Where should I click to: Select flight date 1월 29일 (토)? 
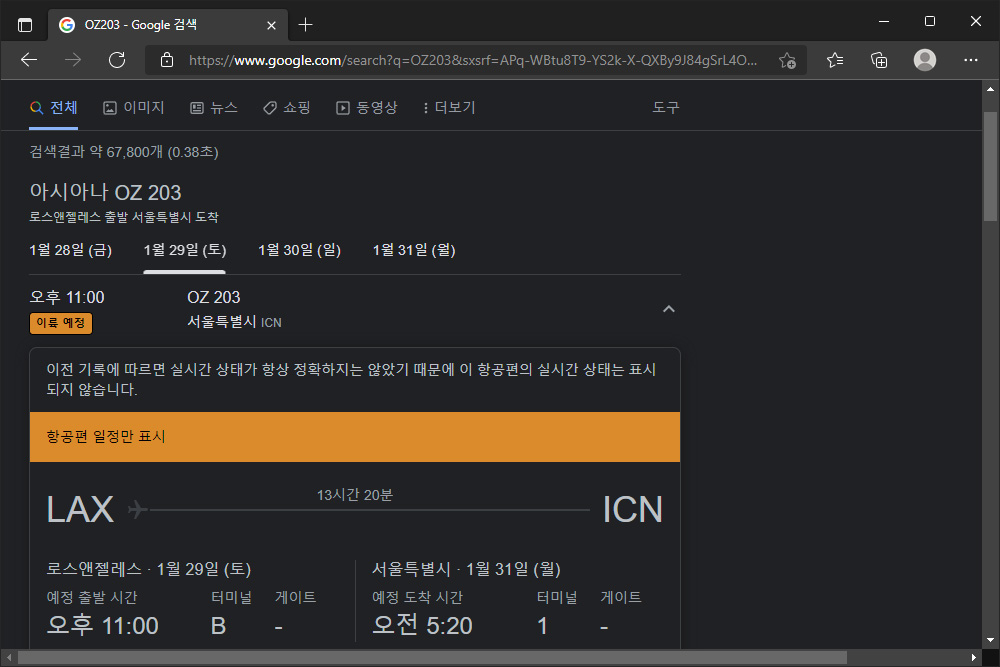(185, 250)
